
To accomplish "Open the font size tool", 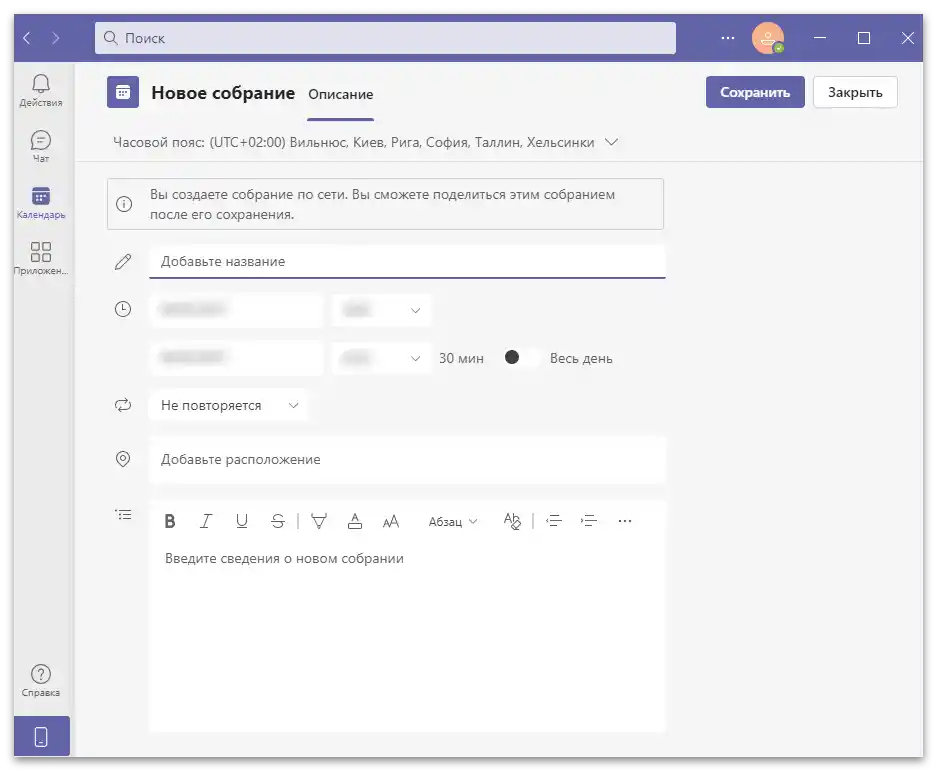I will (x=391, y=521).
